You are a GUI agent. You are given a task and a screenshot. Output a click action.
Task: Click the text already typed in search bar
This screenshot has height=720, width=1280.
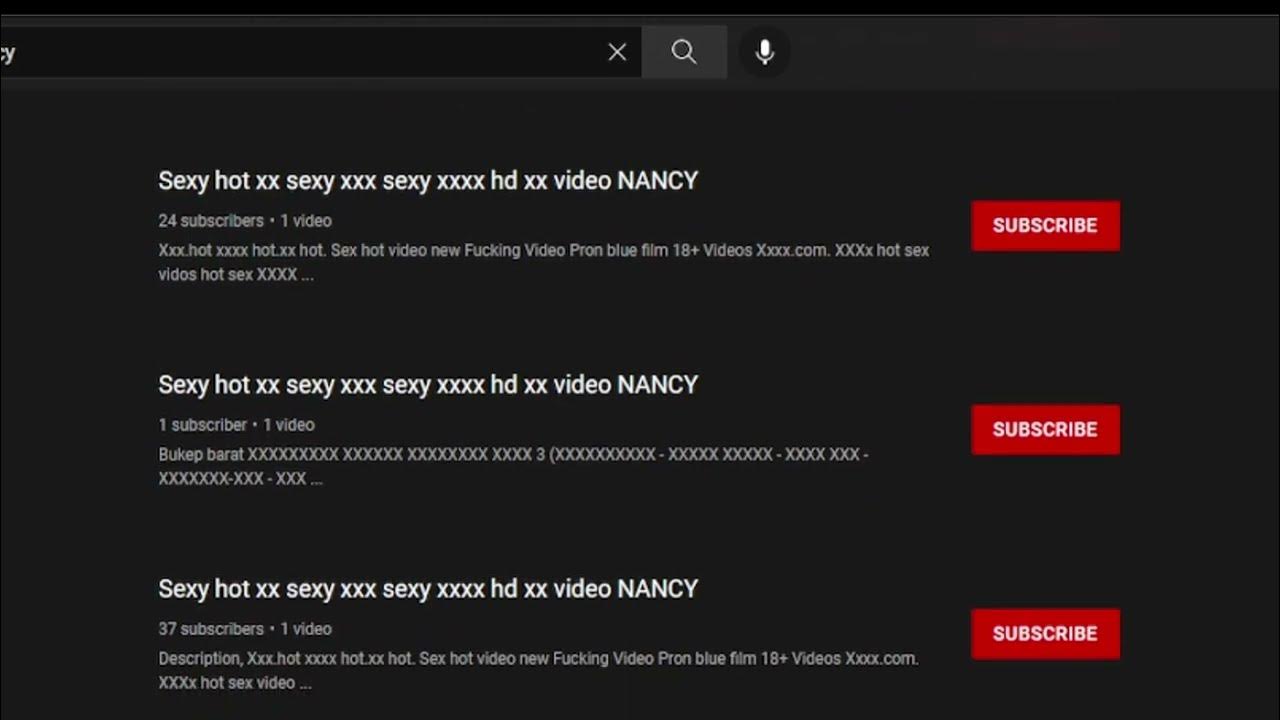click(x=8, y=53)
